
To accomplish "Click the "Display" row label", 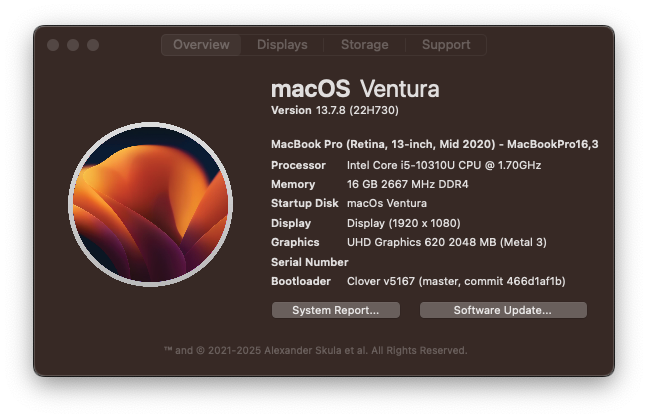I will pyautogui.click(x=291, y=223).
